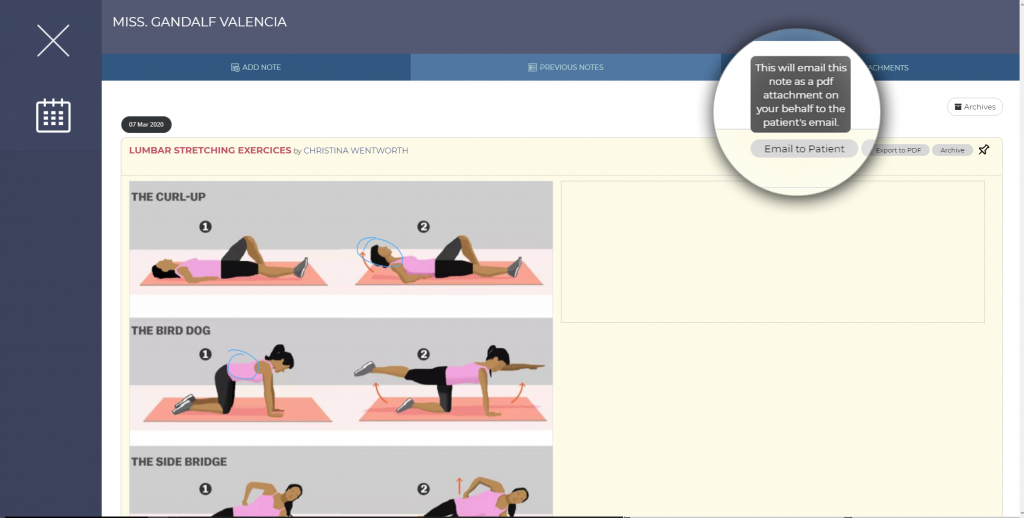Archive the Lumbar Stretching note

click(x=952, y=150)
